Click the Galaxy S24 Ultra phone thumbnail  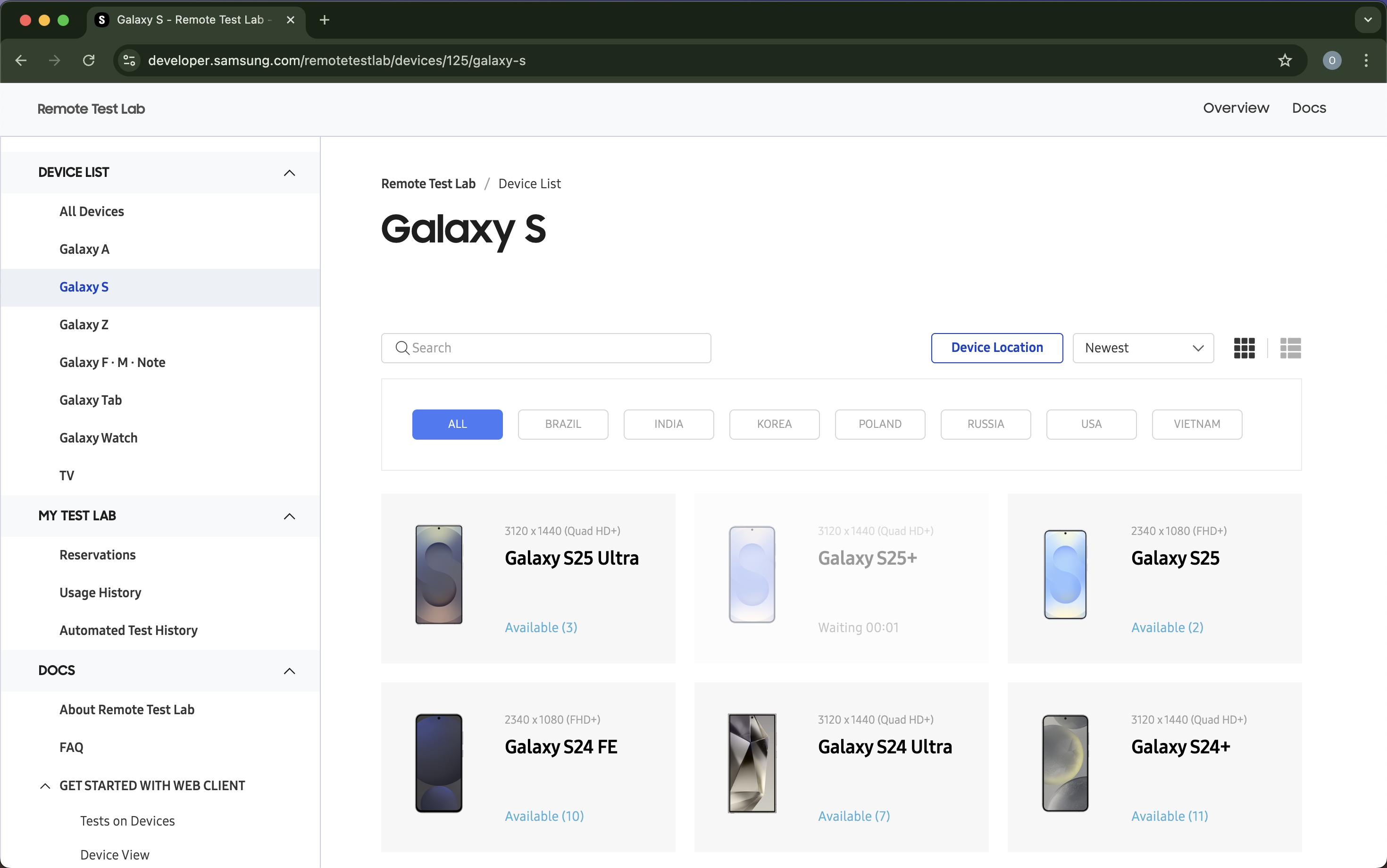pyautogui.click(x=752, y=763)
